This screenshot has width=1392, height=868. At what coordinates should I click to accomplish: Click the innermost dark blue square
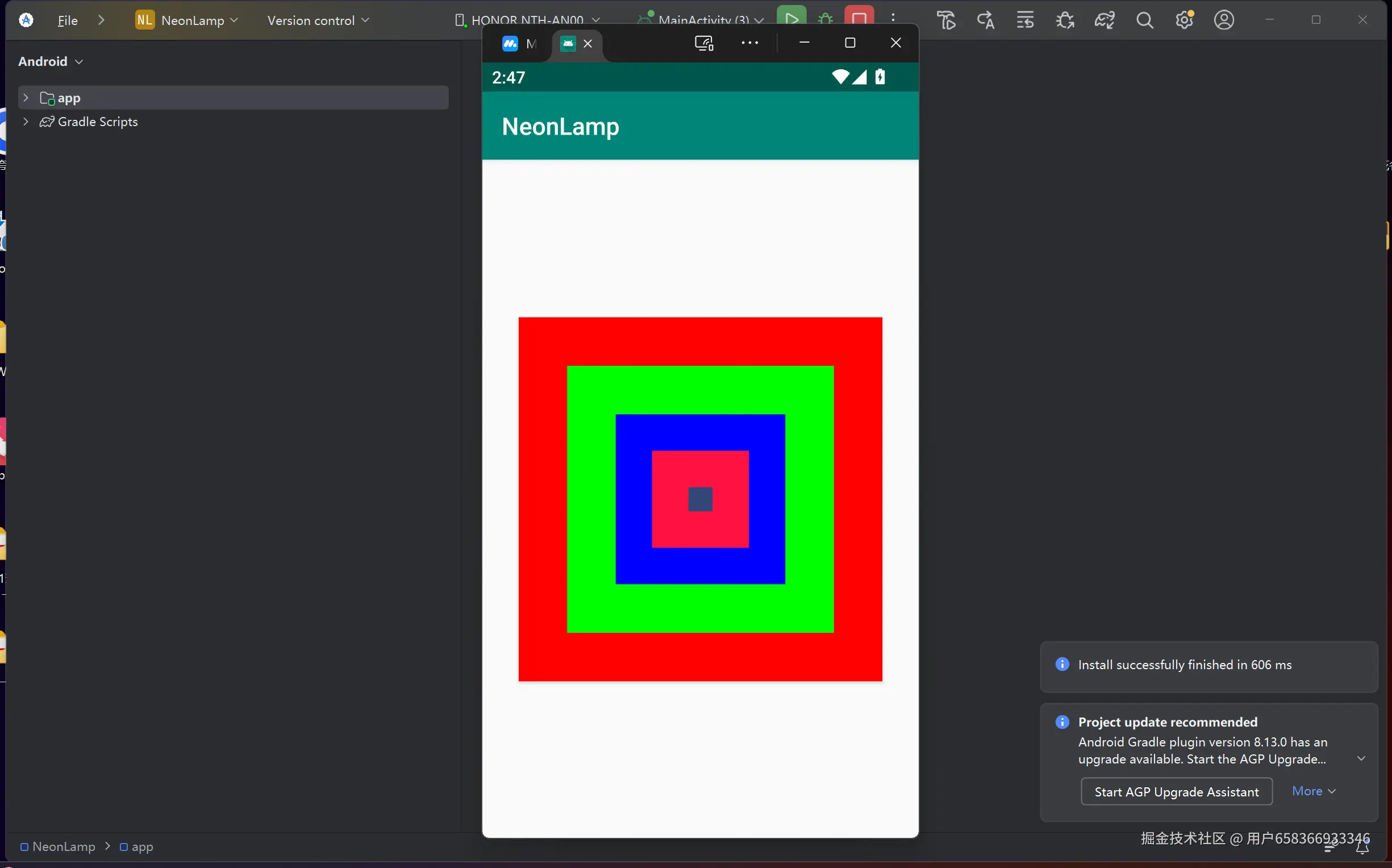(x=701, y=499)
